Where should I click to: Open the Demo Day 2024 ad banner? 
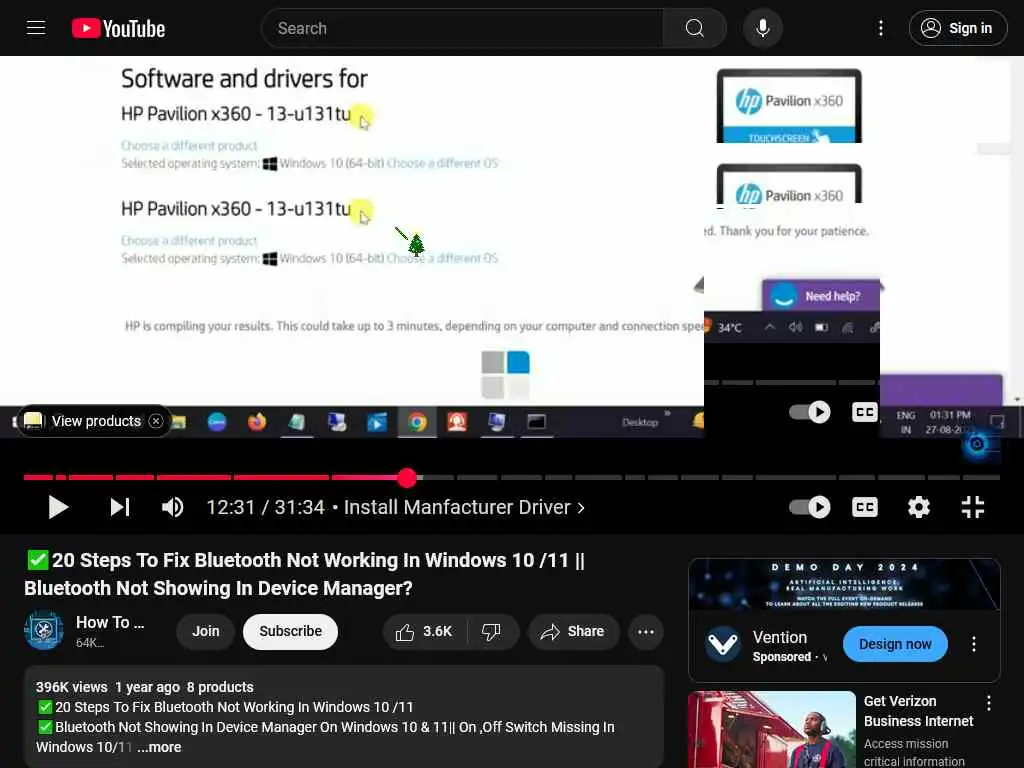coord(844,584)
